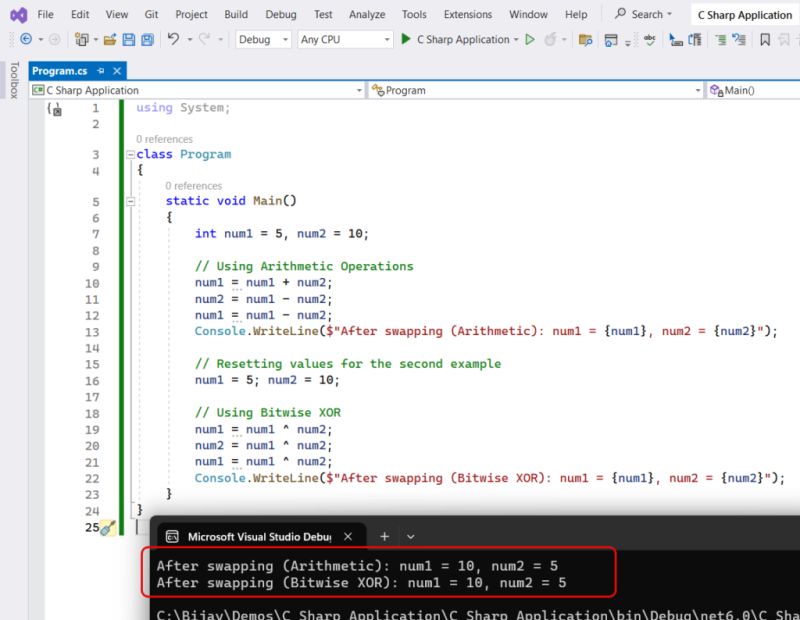
Task: Collapse the Program class code region
Action: pos(131,154)
